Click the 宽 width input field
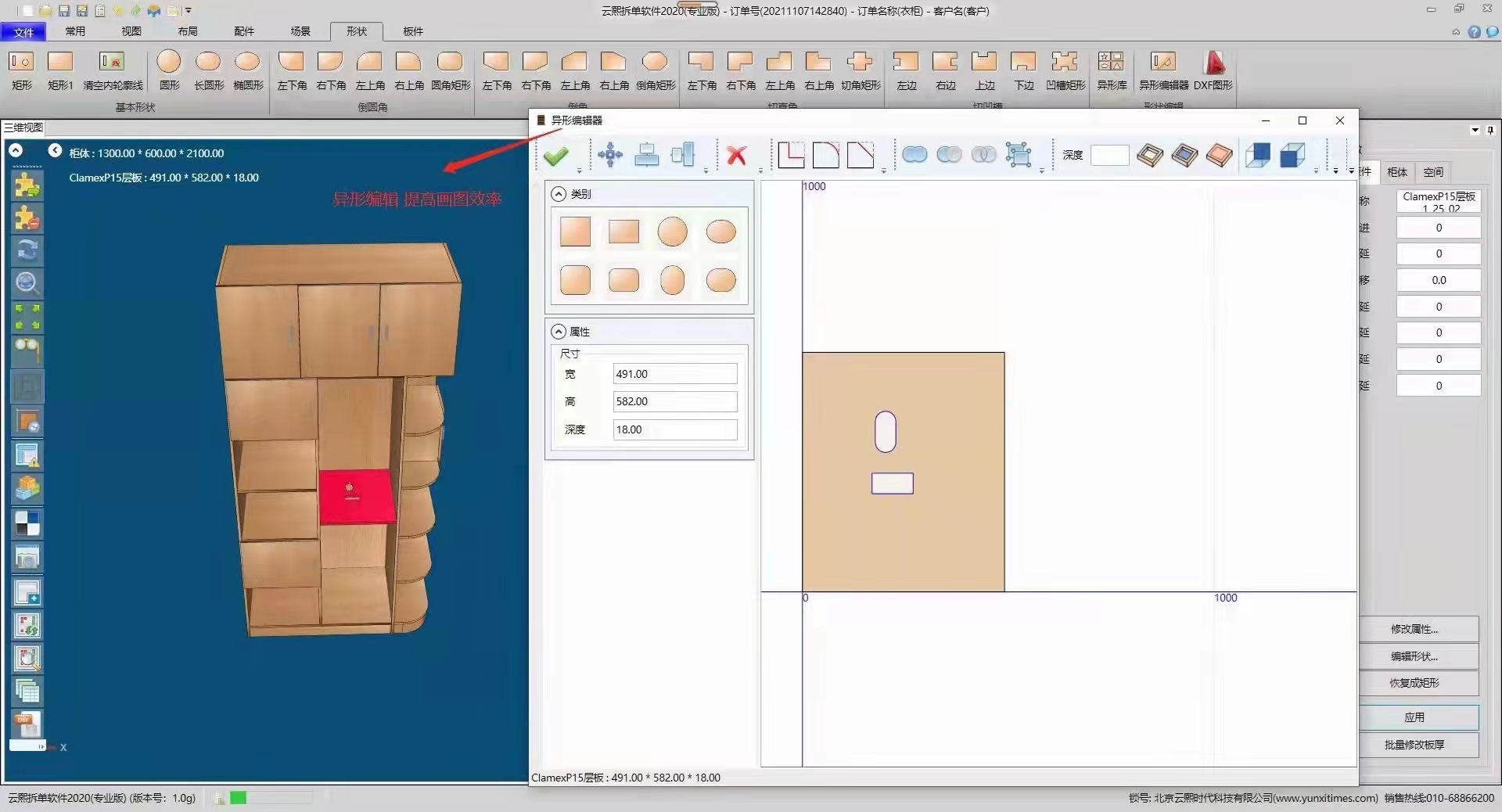The image size is (1502, 812). coord(674,374)
